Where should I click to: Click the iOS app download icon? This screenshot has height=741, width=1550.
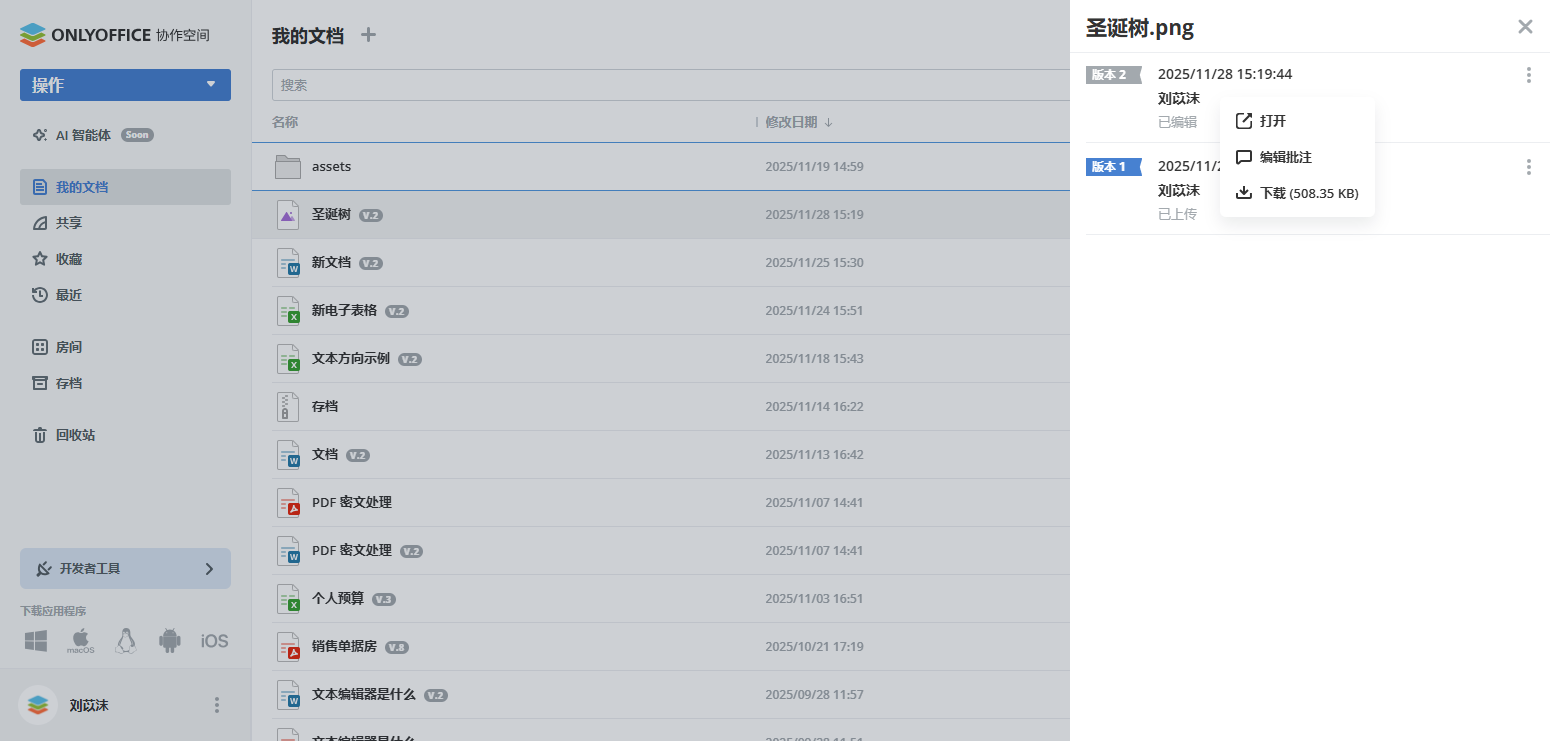pos(213,641)
